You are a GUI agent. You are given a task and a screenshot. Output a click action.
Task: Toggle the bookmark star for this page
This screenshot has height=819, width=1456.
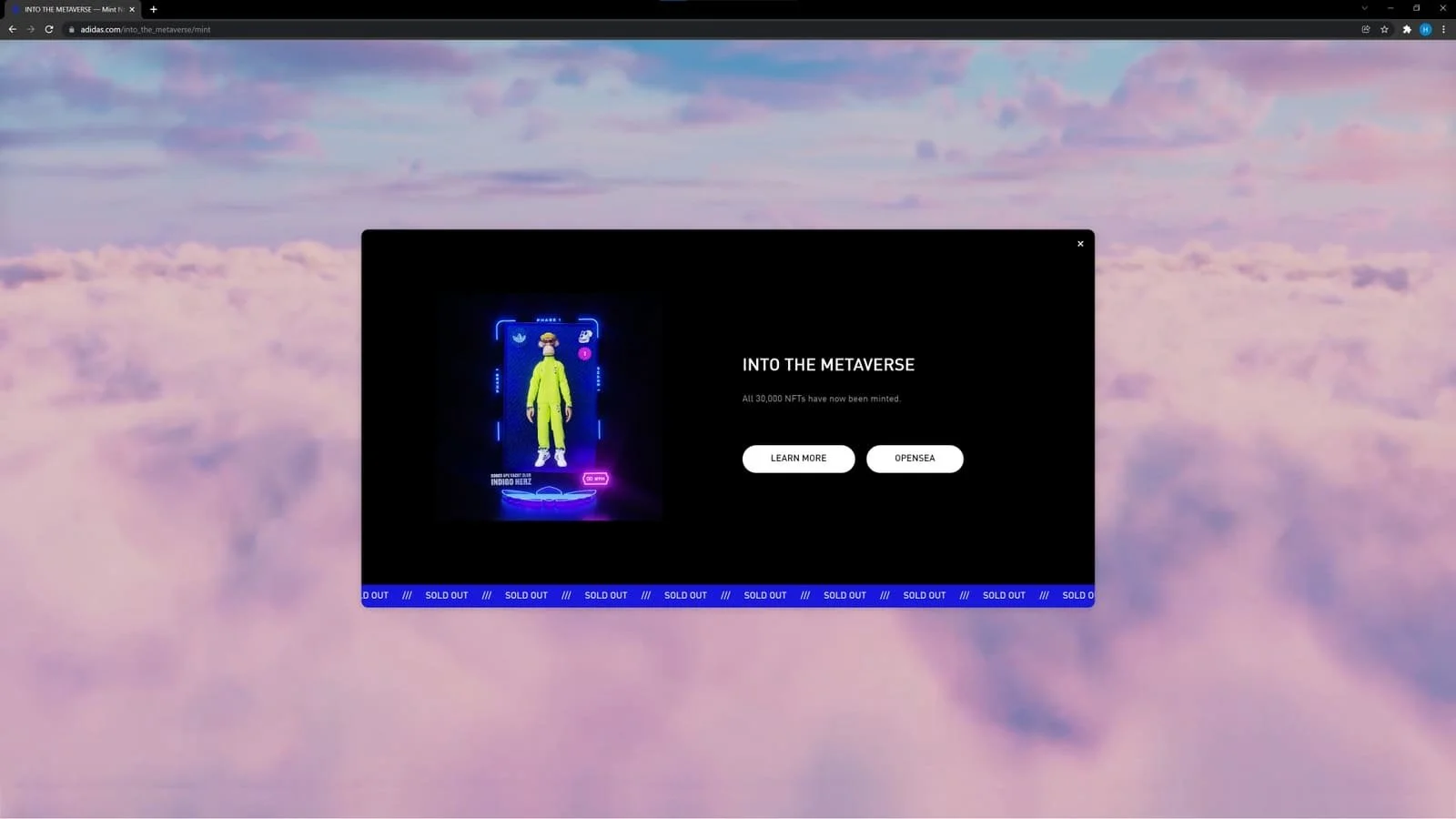click(x=1385, y=29)
